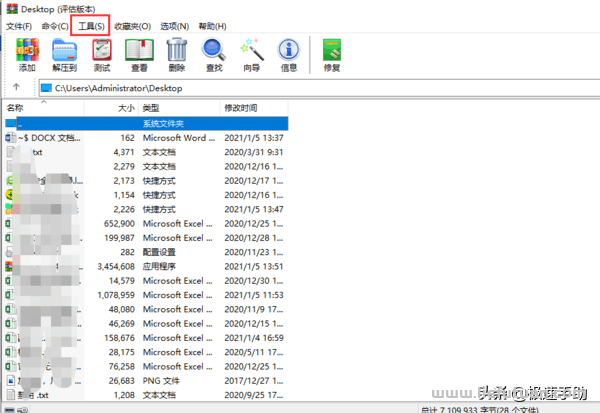Click the date 2021/1/5 13:51 cell

click(x=254, y=266)
